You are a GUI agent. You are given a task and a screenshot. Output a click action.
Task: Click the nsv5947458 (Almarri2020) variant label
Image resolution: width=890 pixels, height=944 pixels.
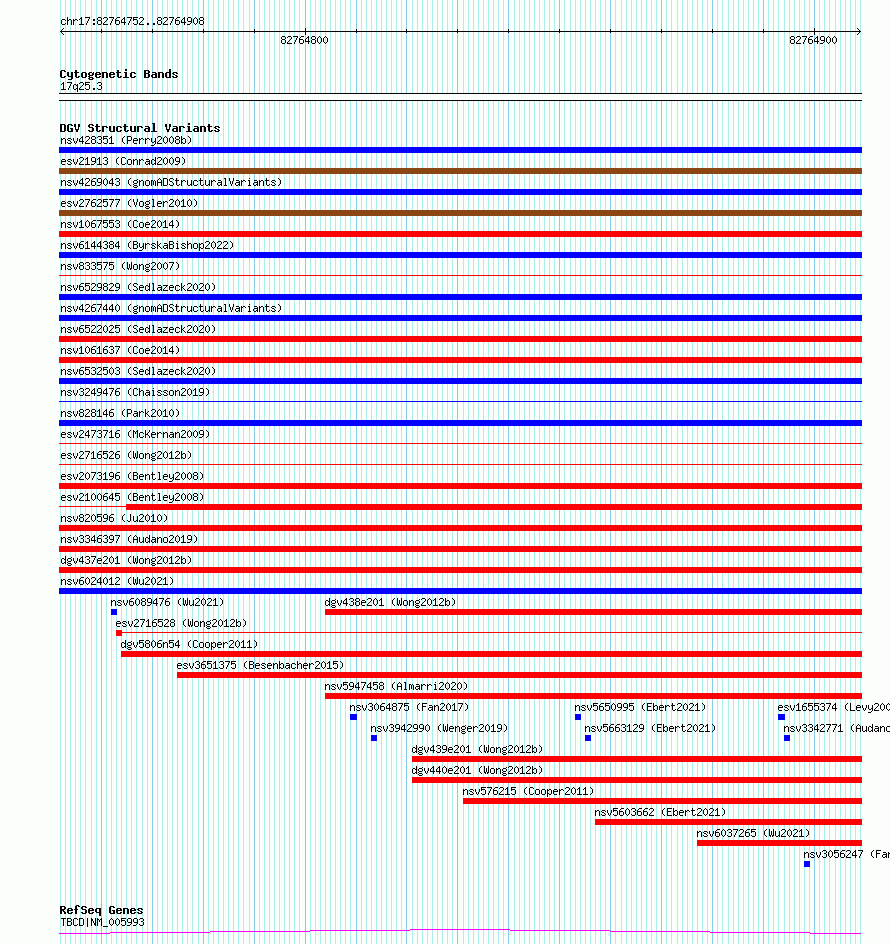click(396, 686)
